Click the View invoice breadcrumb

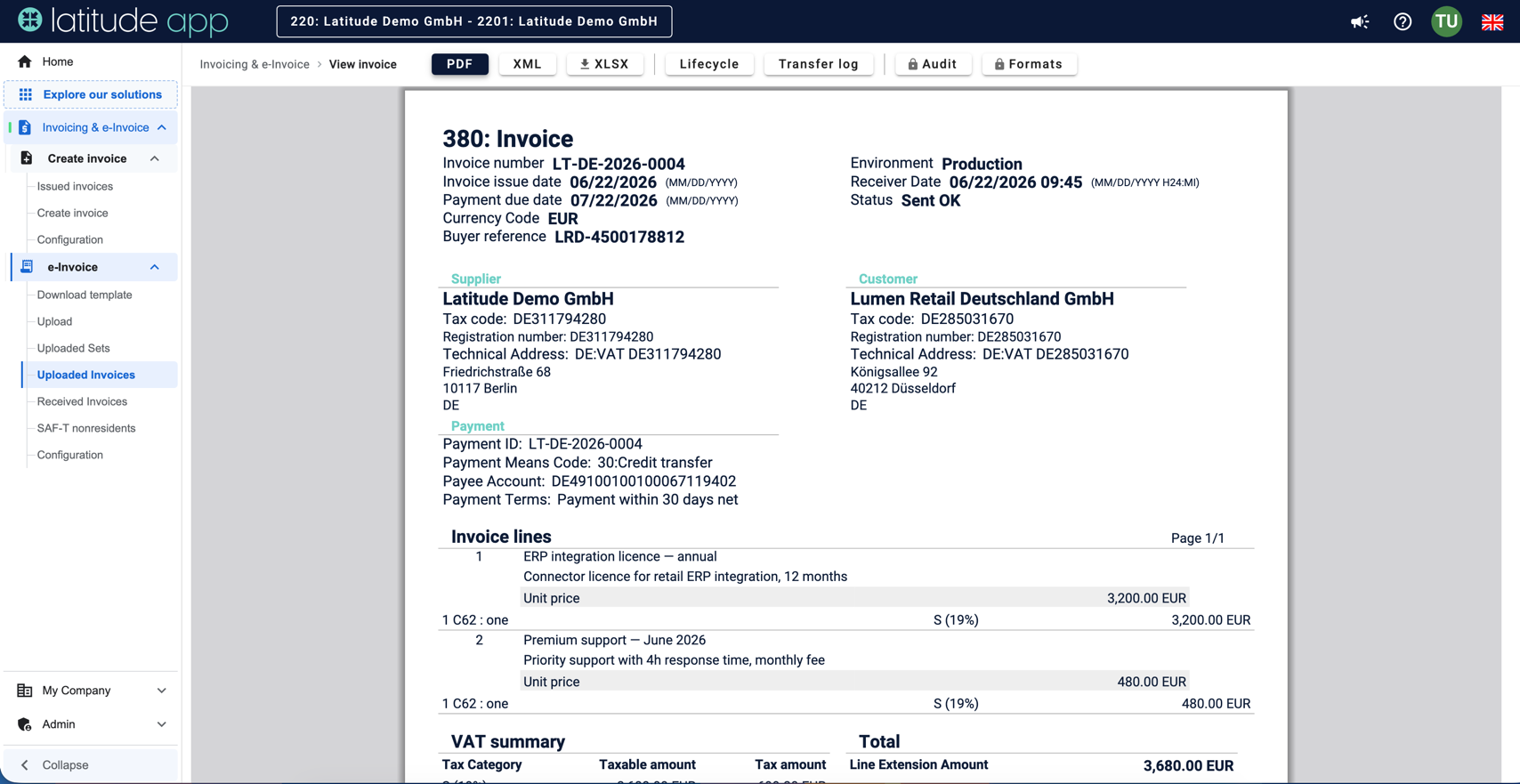(x=363, y=64)
